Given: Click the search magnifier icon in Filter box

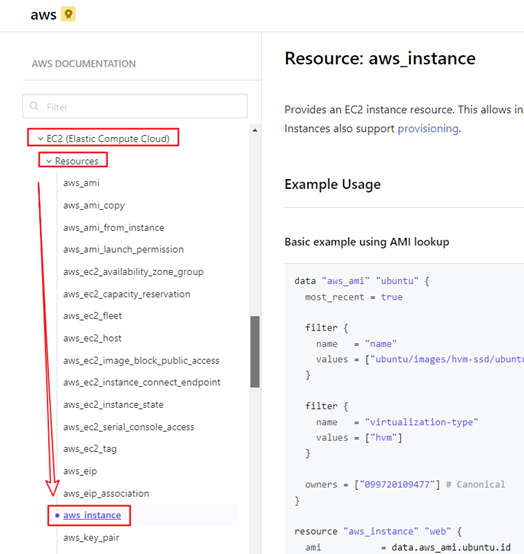Looking at the screenshot, I should (34, 106).
